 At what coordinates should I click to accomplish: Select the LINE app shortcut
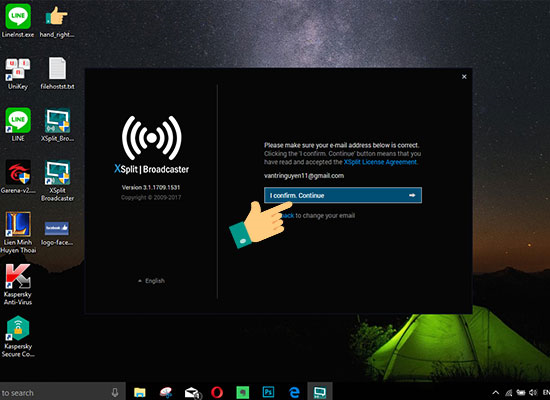(x=18, y=125)
